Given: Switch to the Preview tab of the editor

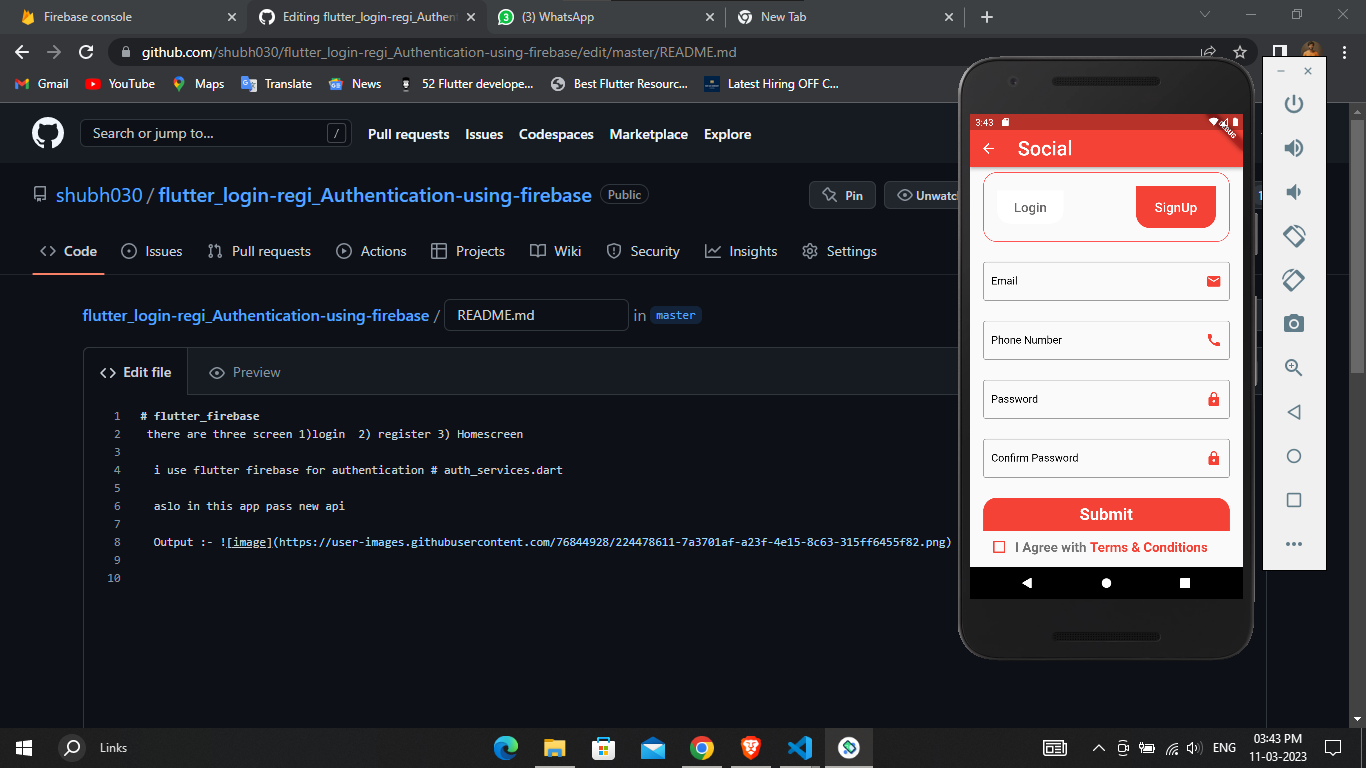Looking at the screenshot, I should pyautogui.click(x=244, y=371).
